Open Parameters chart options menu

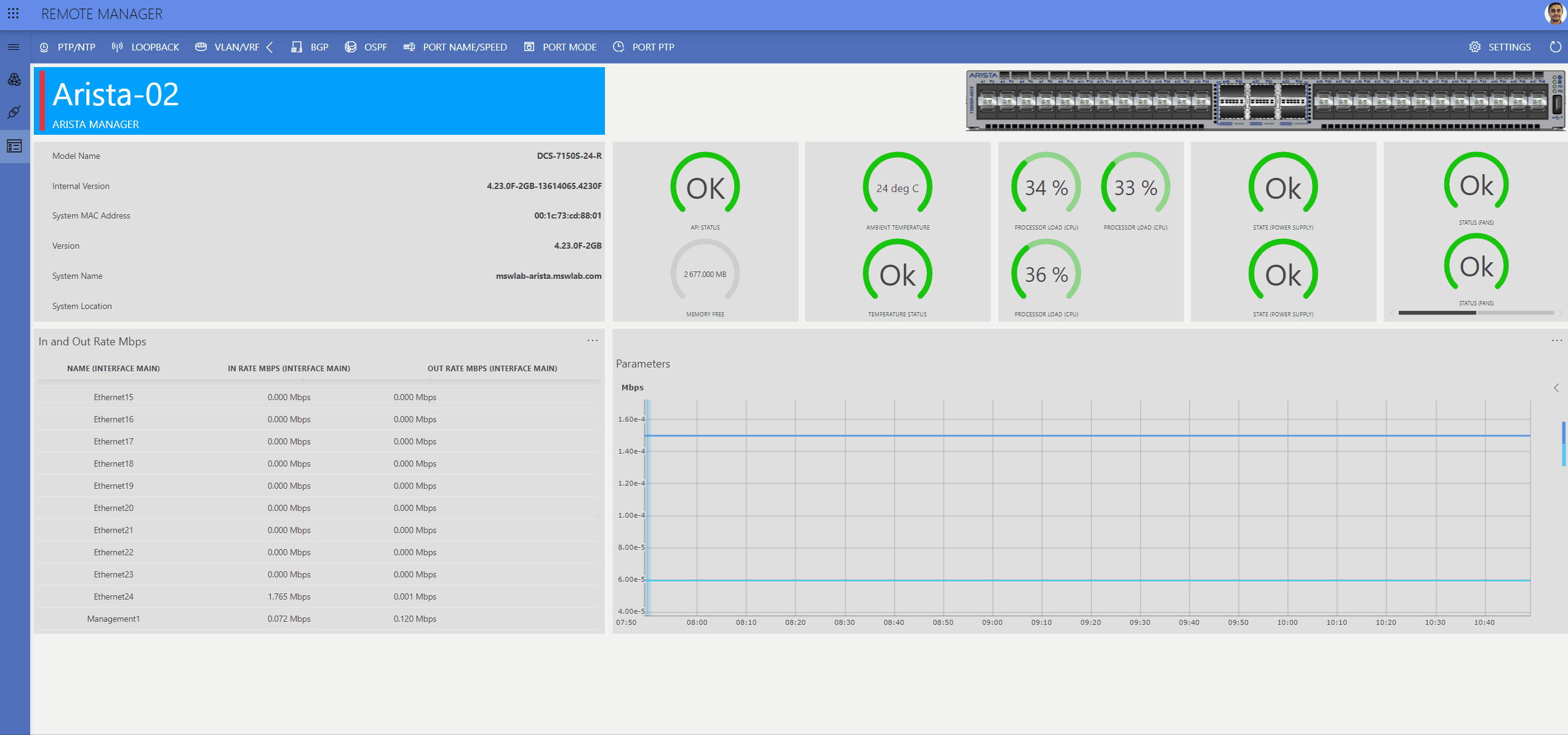[1557, 340]
